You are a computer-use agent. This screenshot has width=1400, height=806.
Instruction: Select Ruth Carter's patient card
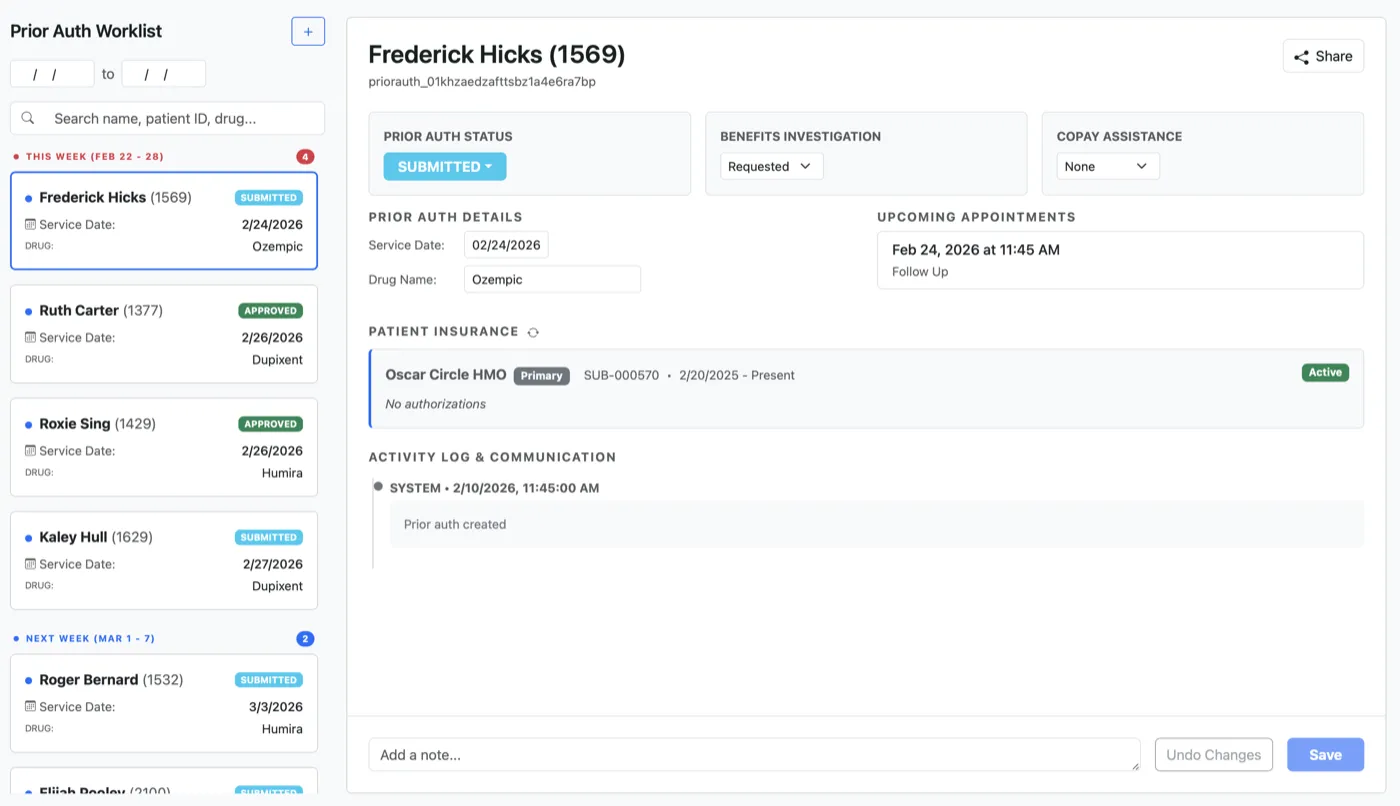click(x=163, y=334)
